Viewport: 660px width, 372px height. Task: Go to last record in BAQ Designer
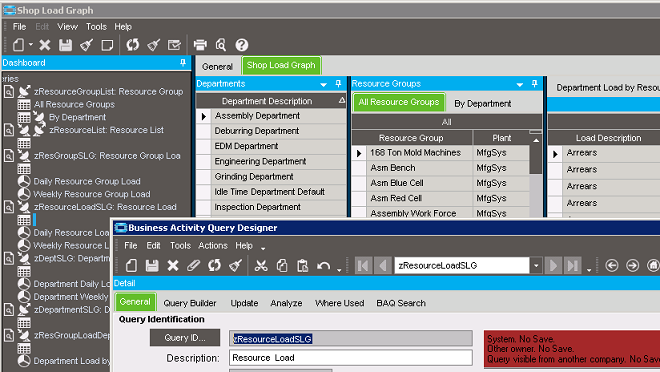573,266
